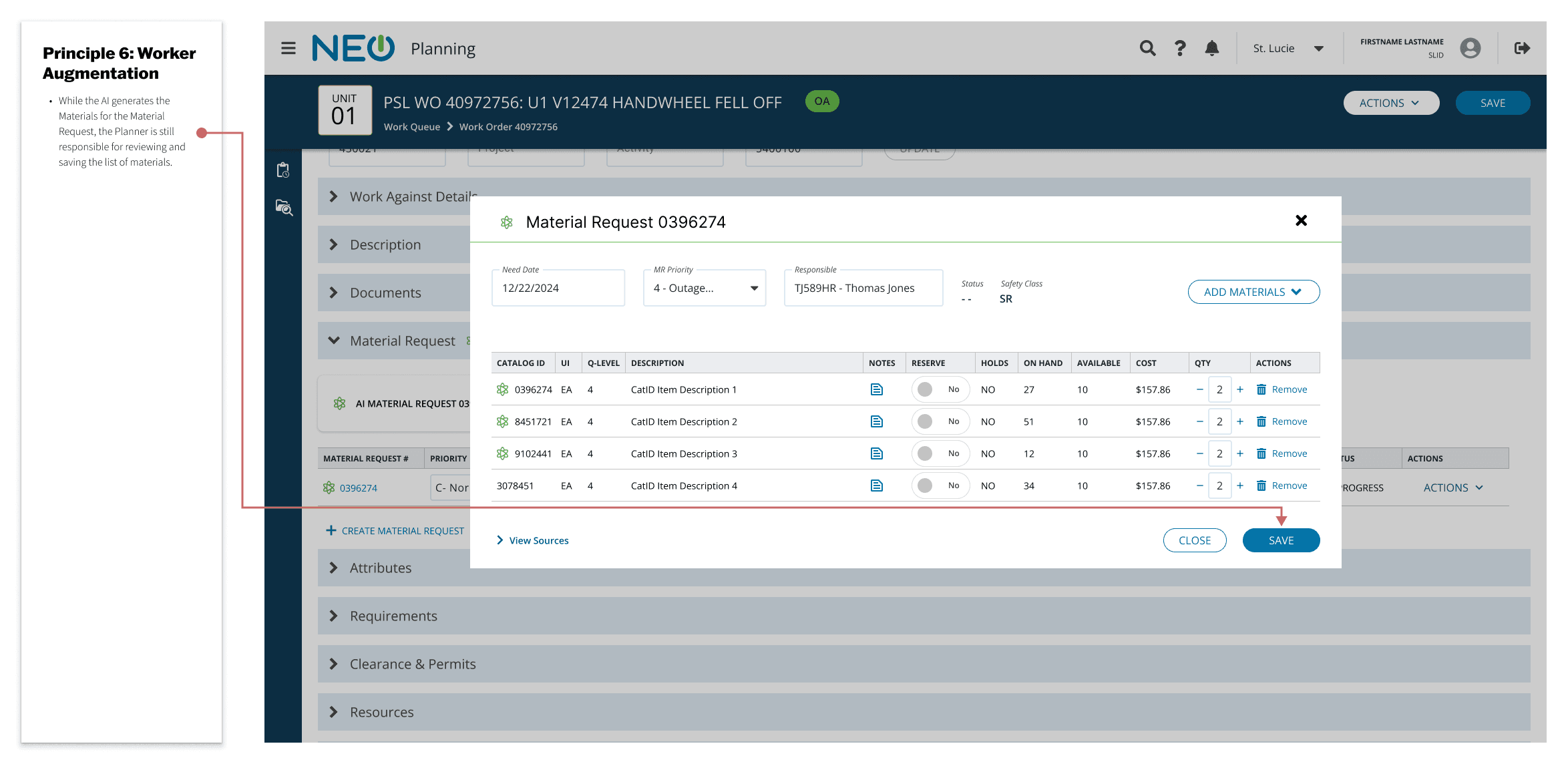Click the logout icon in header
This screenshot has height=764, width=1568.
[x=1522, y=48]
